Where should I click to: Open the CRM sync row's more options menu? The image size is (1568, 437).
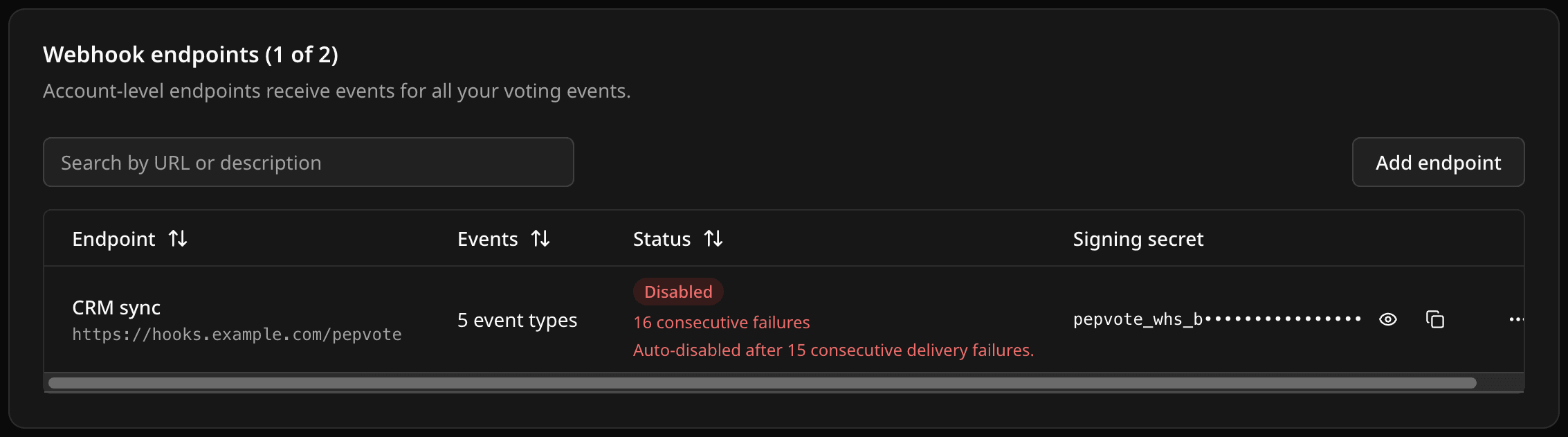(x=1516, y=319)
